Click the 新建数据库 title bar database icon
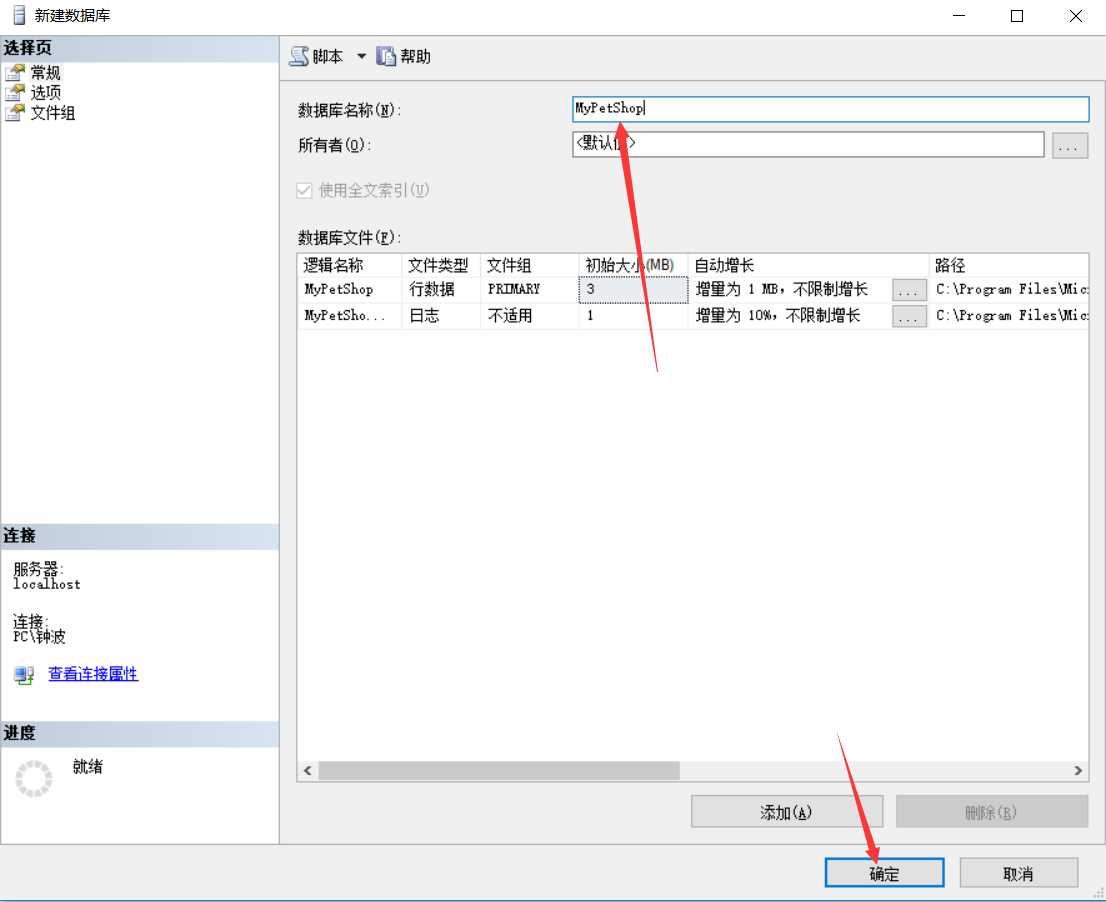The image size is (1106, 902). 19,15
